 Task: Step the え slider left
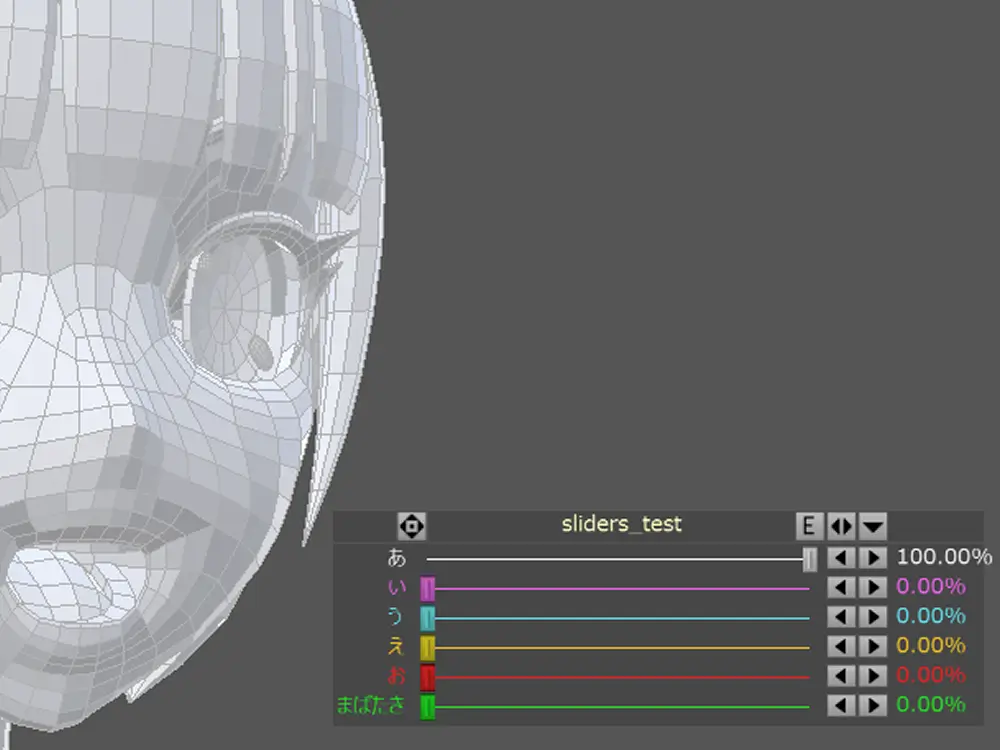coord(841,647)
